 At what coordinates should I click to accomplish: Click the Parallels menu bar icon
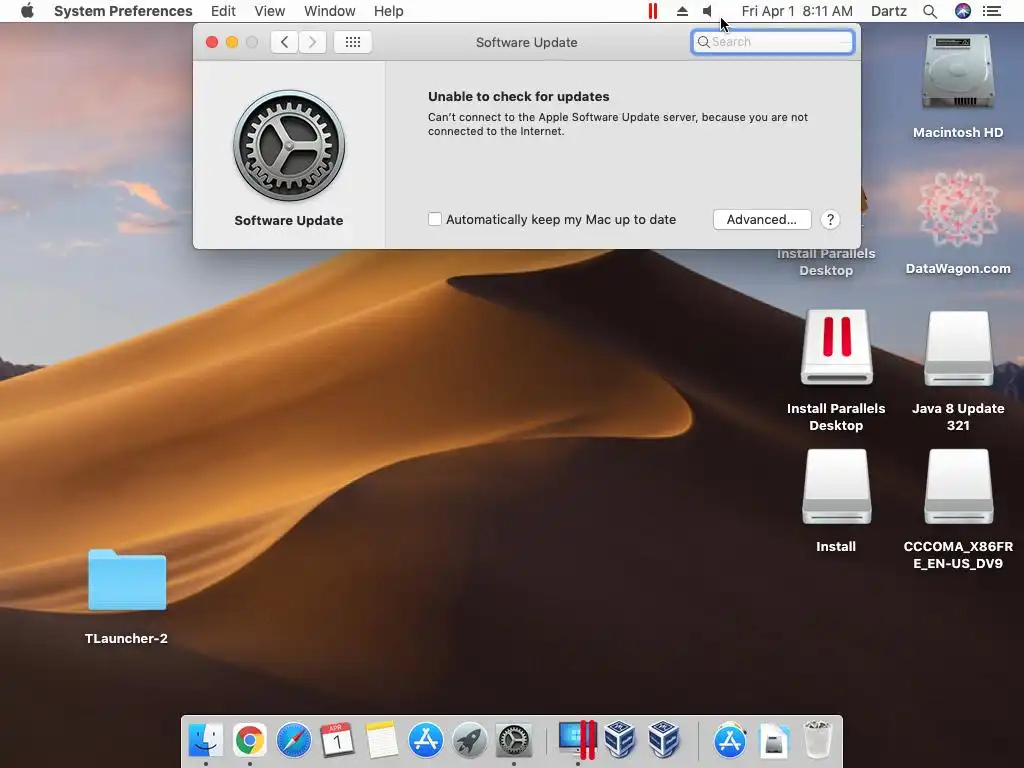click(652, 11)
